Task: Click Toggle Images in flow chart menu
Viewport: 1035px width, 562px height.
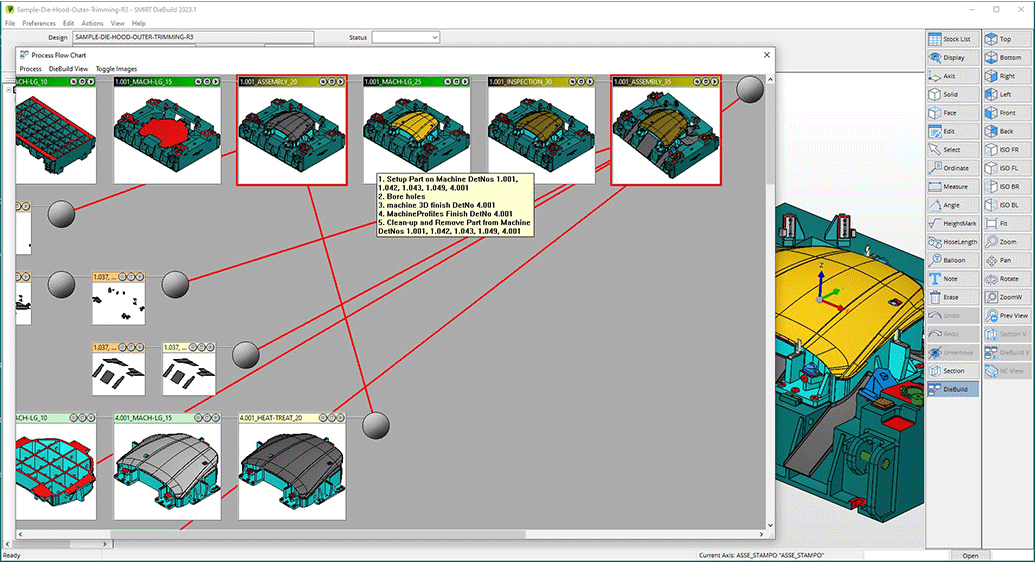Action: pos(116,68)
